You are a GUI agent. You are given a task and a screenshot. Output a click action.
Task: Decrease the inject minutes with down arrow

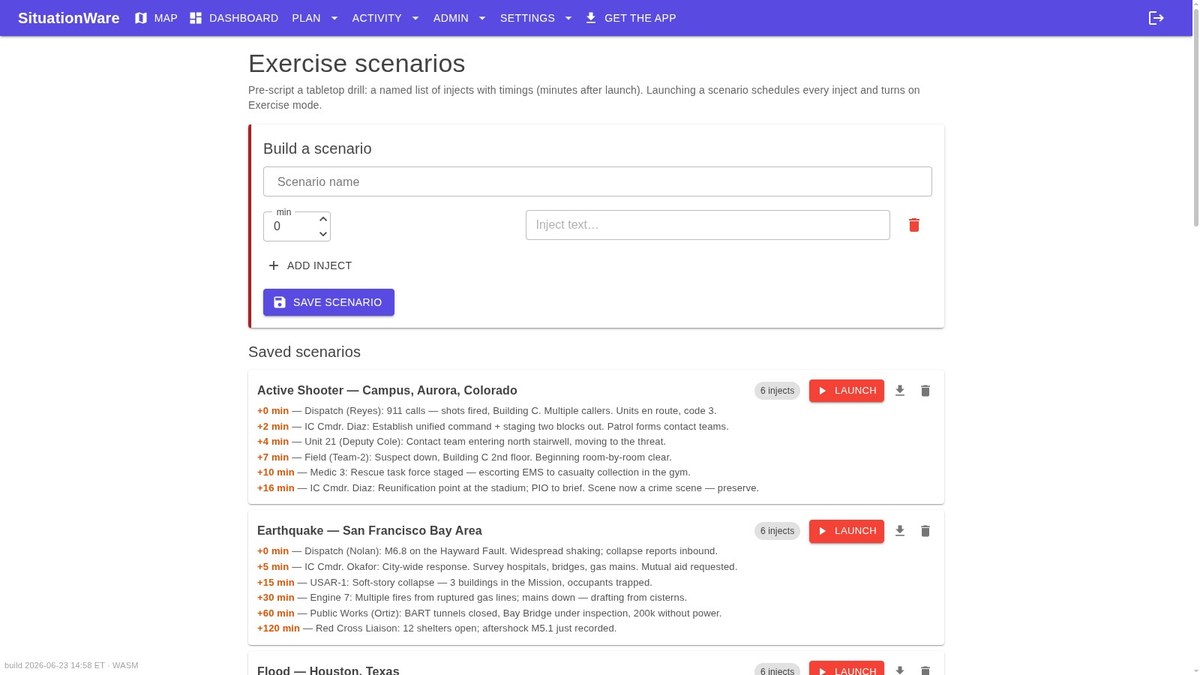323,234
